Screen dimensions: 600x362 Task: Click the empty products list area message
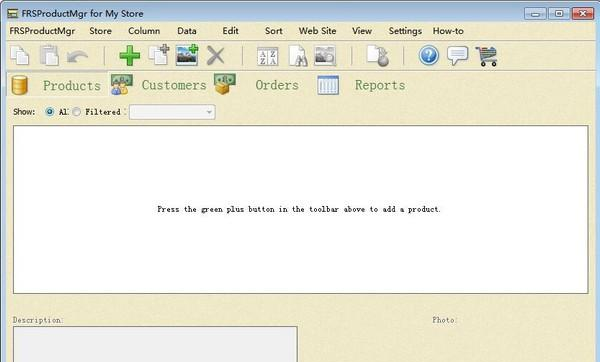coord(299,209)
